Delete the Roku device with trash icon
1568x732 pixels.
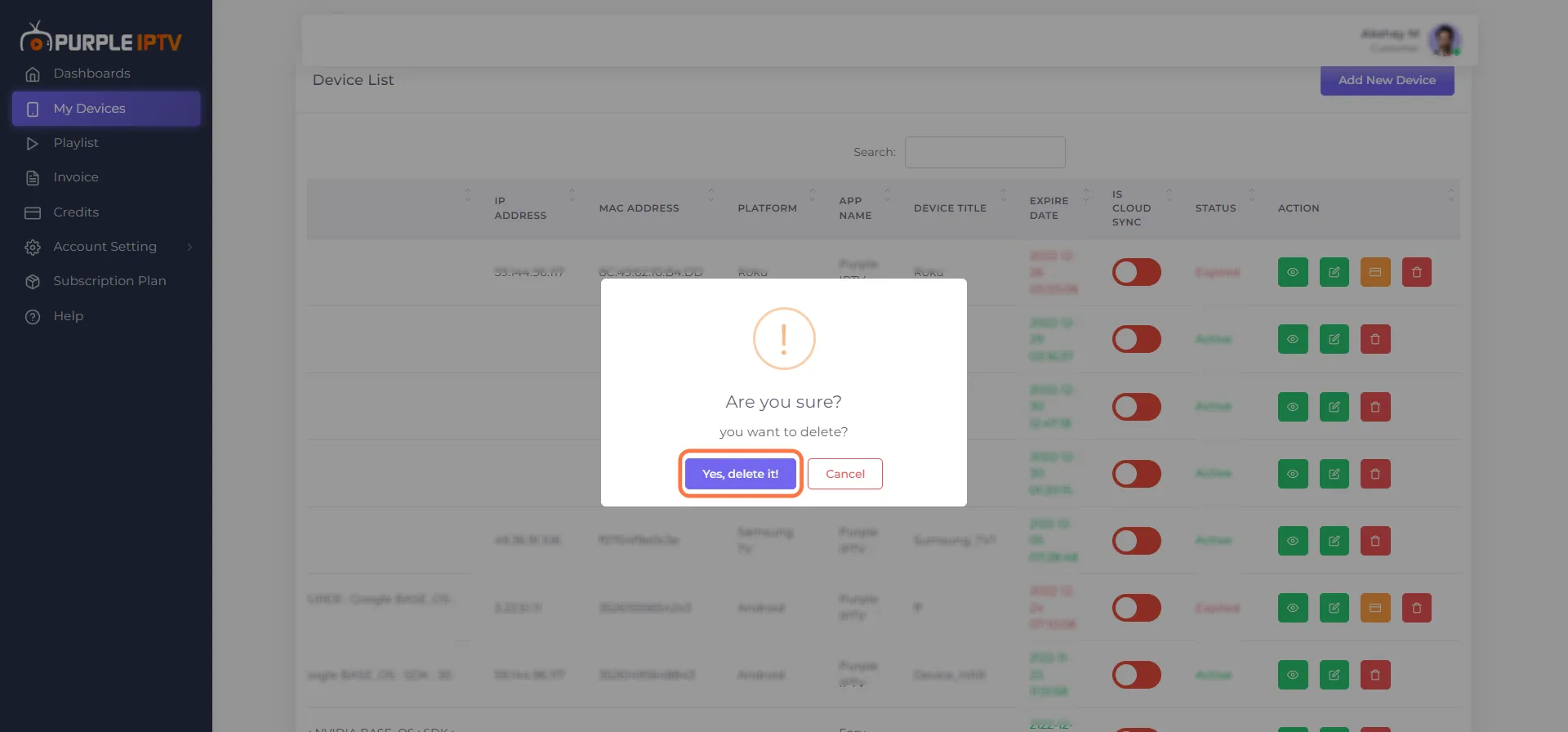[x=1417, y=272]
